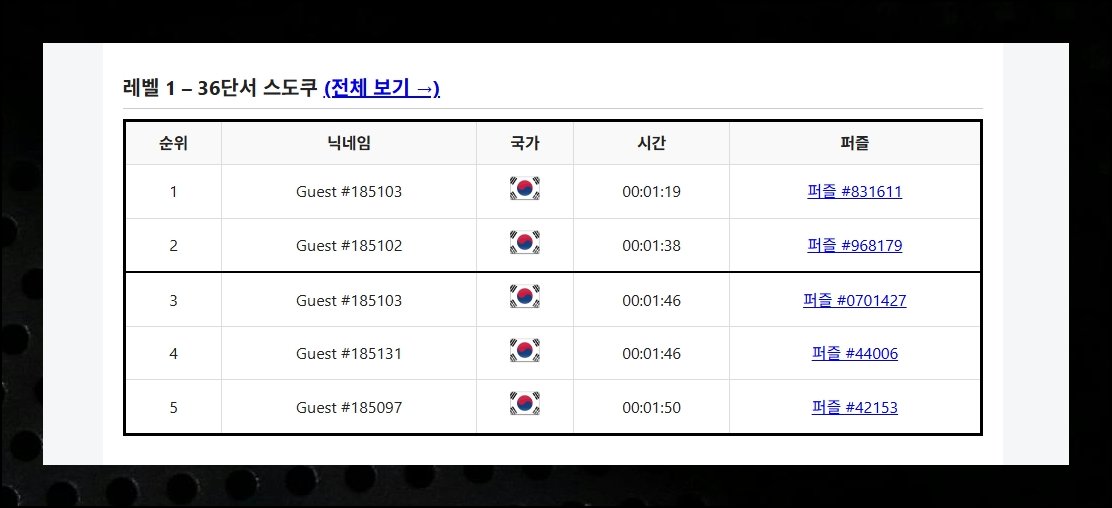Open puzzle link 퍼즐 #42153
This screenshot has height=508, width=1112.
tap(855, 407)
